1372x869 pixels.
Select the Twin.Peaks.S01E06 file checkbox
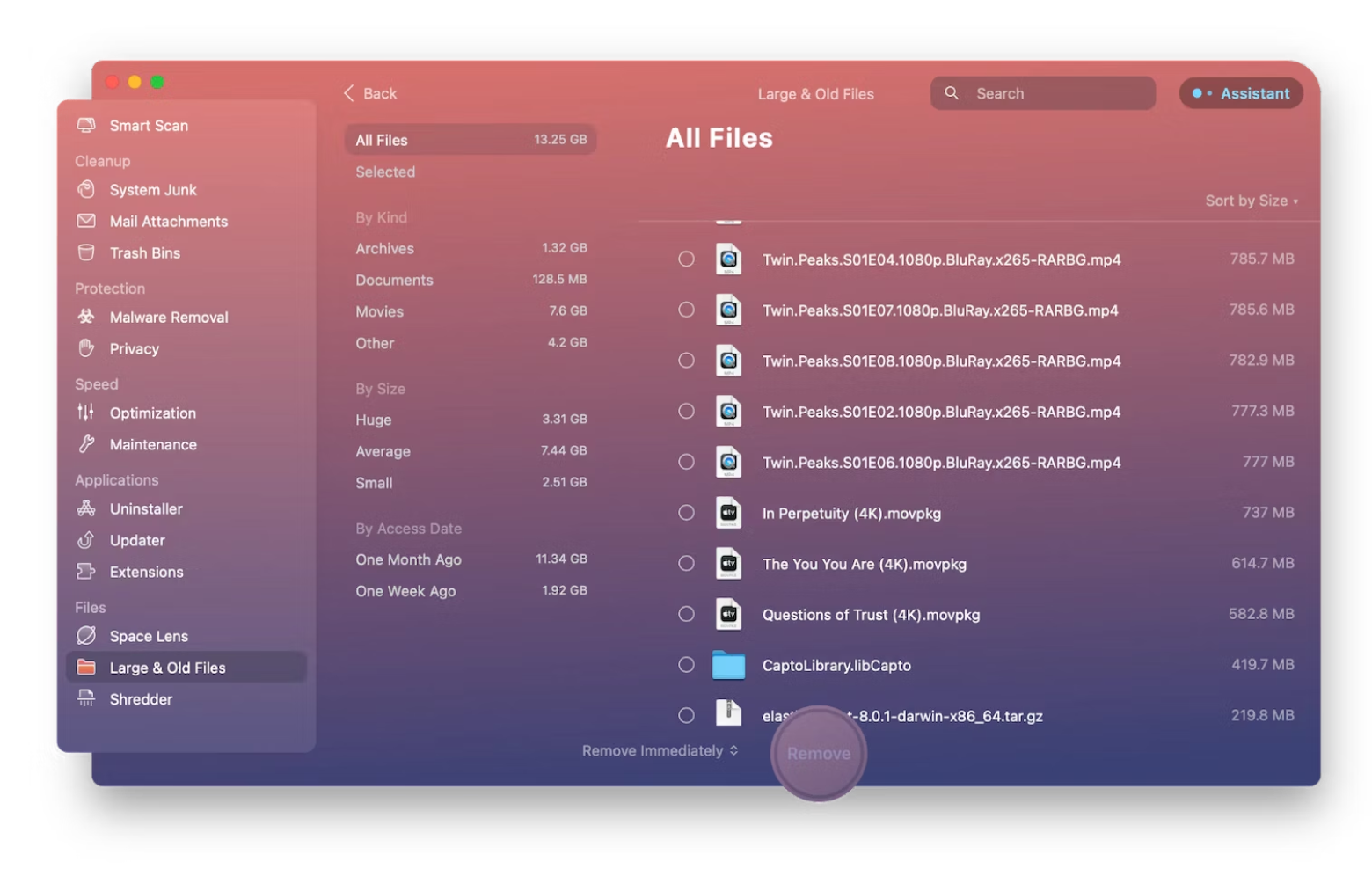(x=686, y=462)
